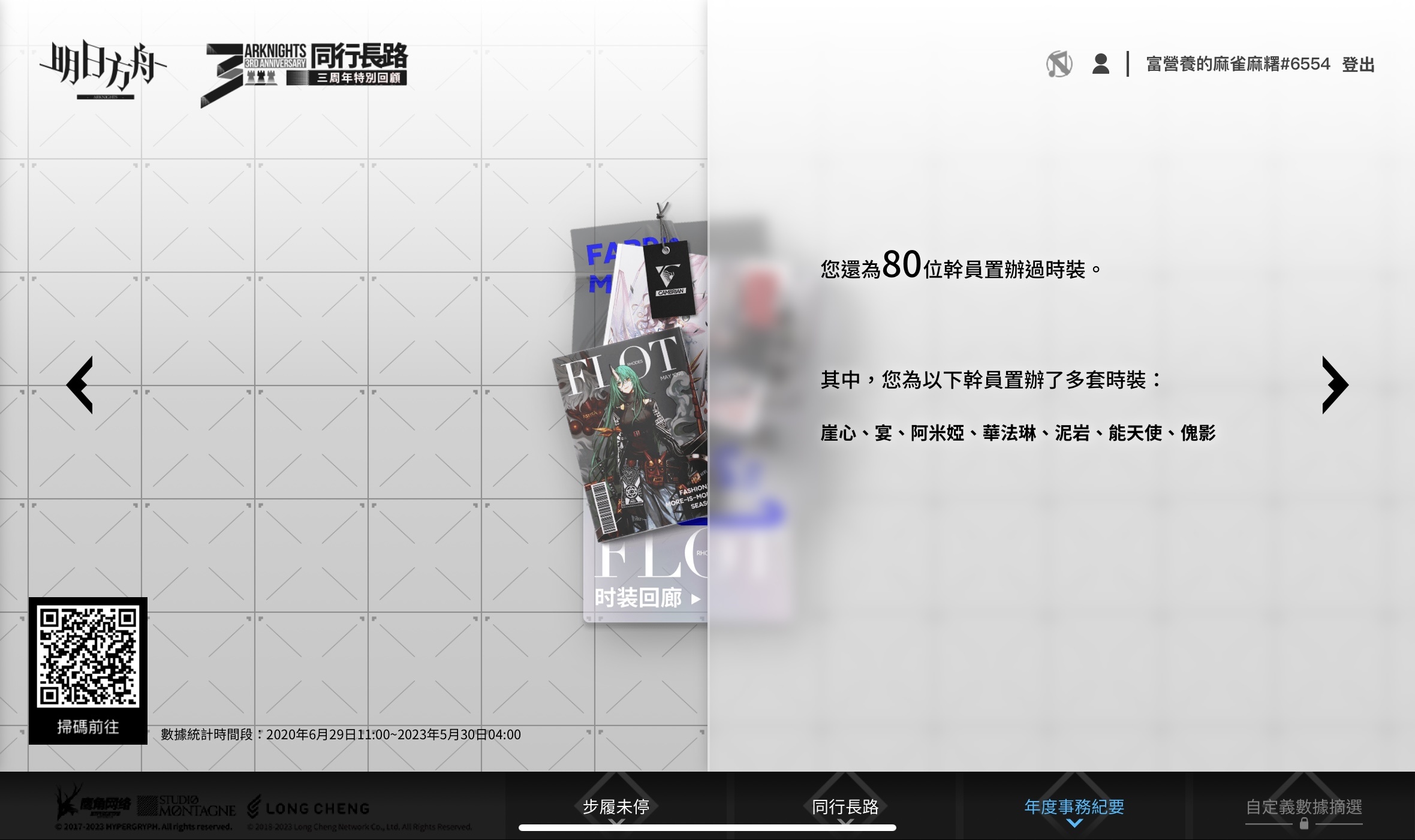Switch to the 同行長路 tab
Screen dimensions: 1415x840
pos(845,806)
